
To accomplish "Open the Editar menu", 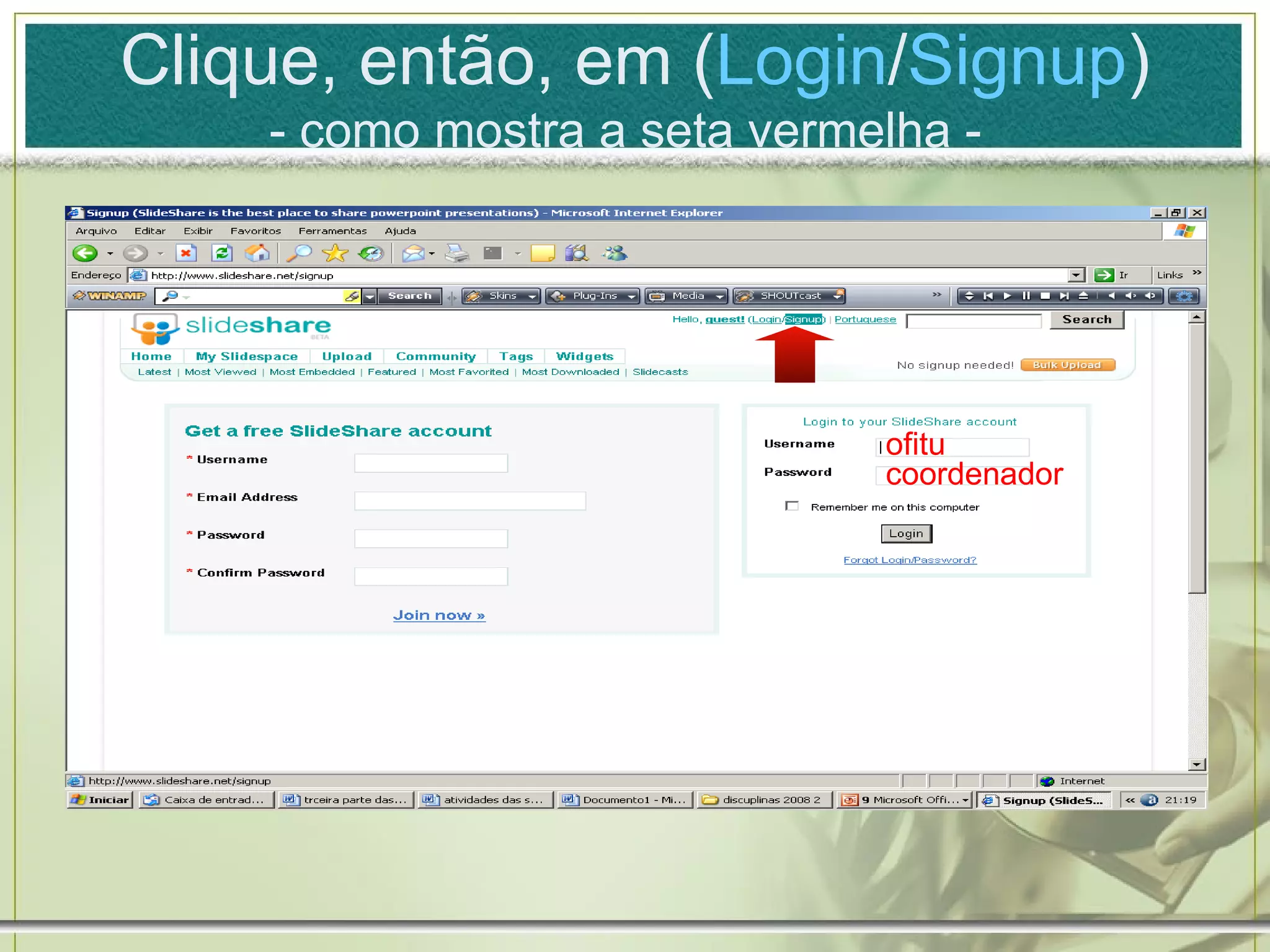I will coord(150,231).
